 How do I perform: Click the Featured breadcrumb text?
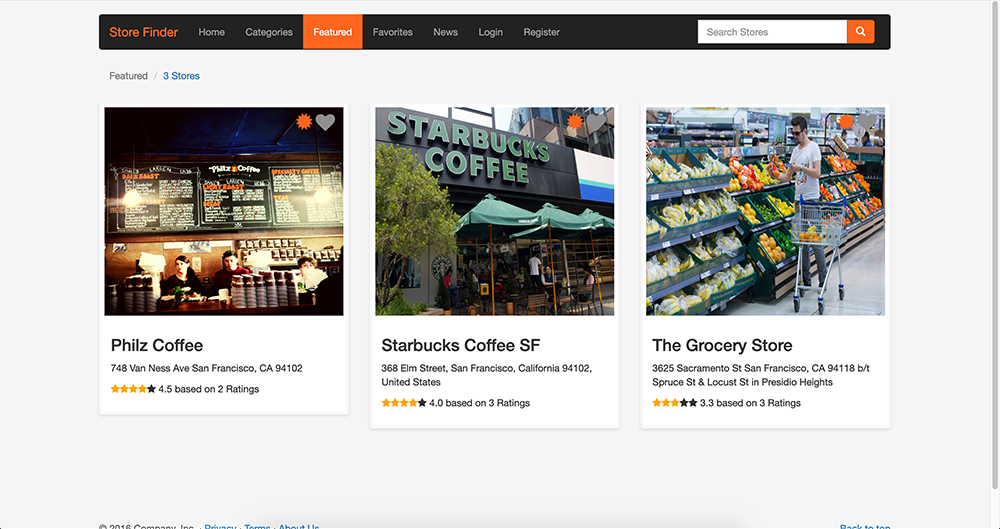pos(128,76)
